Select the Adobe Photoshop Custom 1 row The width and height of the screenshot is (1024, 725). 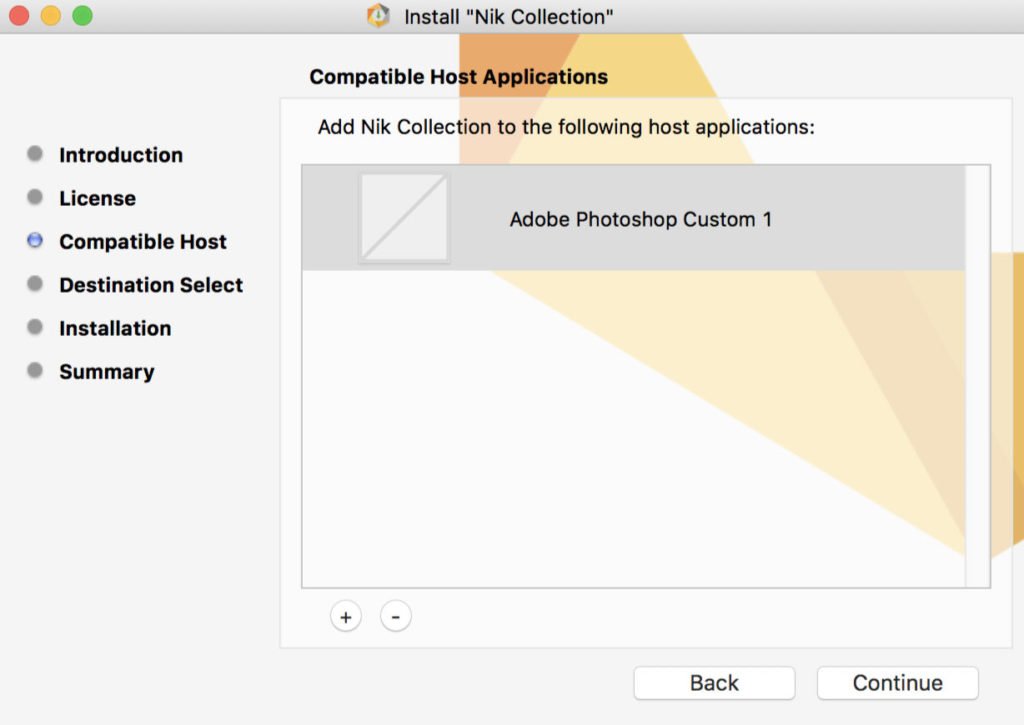(633, 218)
